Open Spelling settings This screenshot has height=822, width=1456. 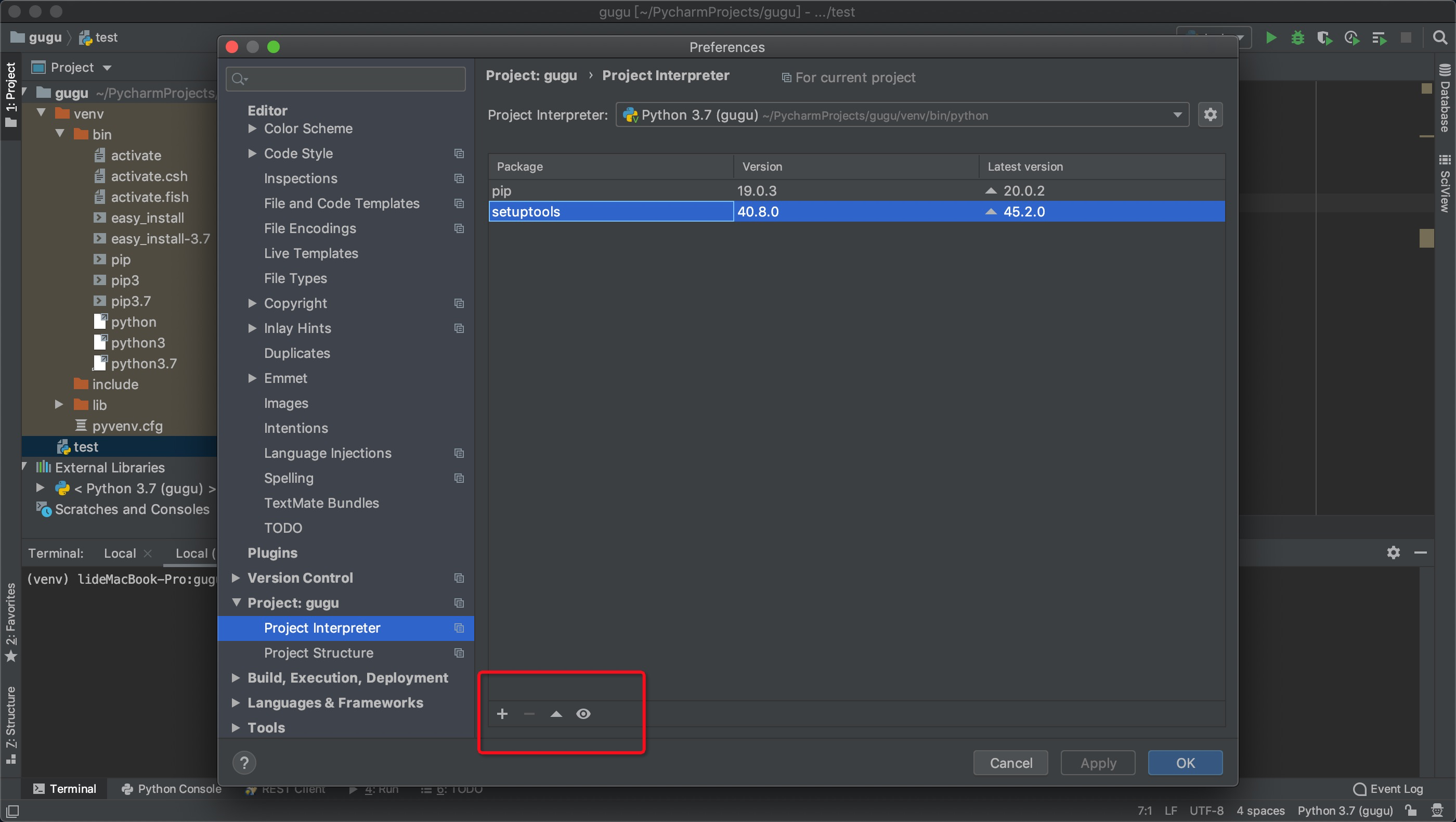[289, 478]
